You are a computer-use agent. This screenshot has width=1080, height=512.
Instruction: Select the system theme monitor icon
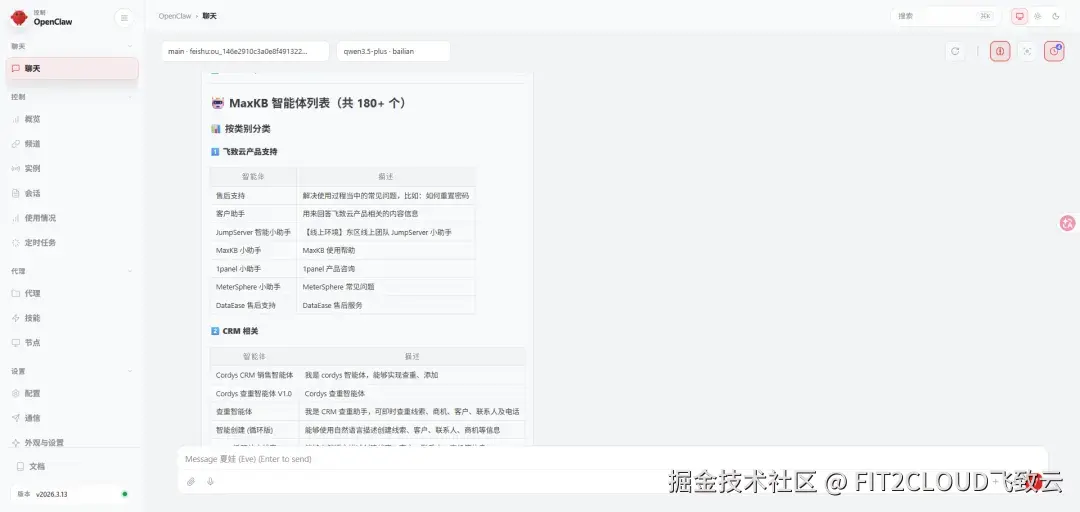pyautogui.click(x=1019, y=16)
